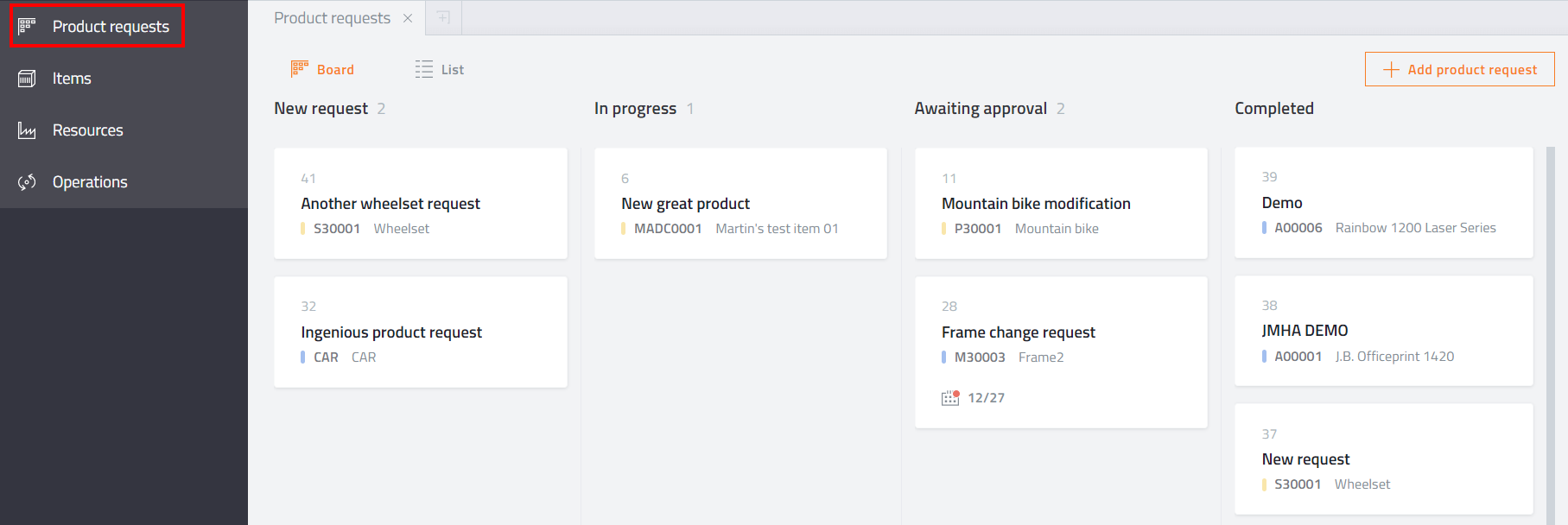Close the Product requests tab
This screenshot has width=1568, height=525.
[408, 18]
